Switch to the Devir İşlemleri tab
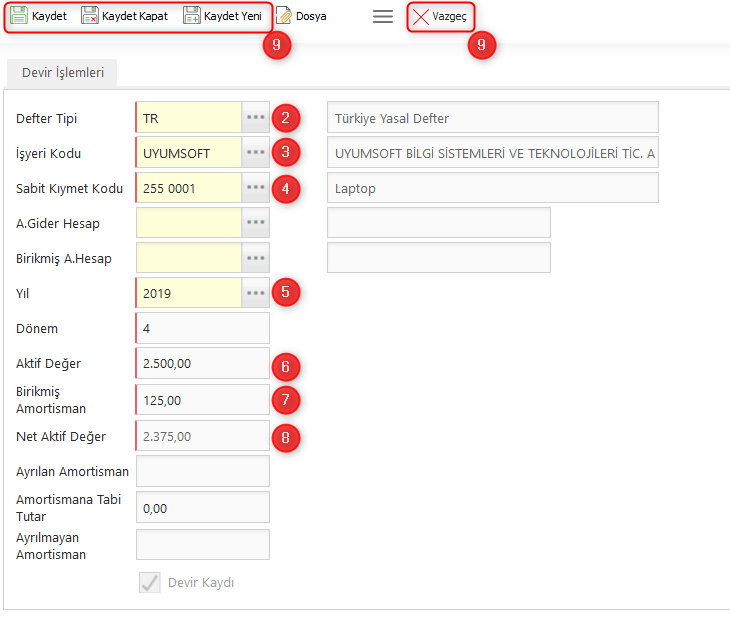 click(x=63, y=73)
